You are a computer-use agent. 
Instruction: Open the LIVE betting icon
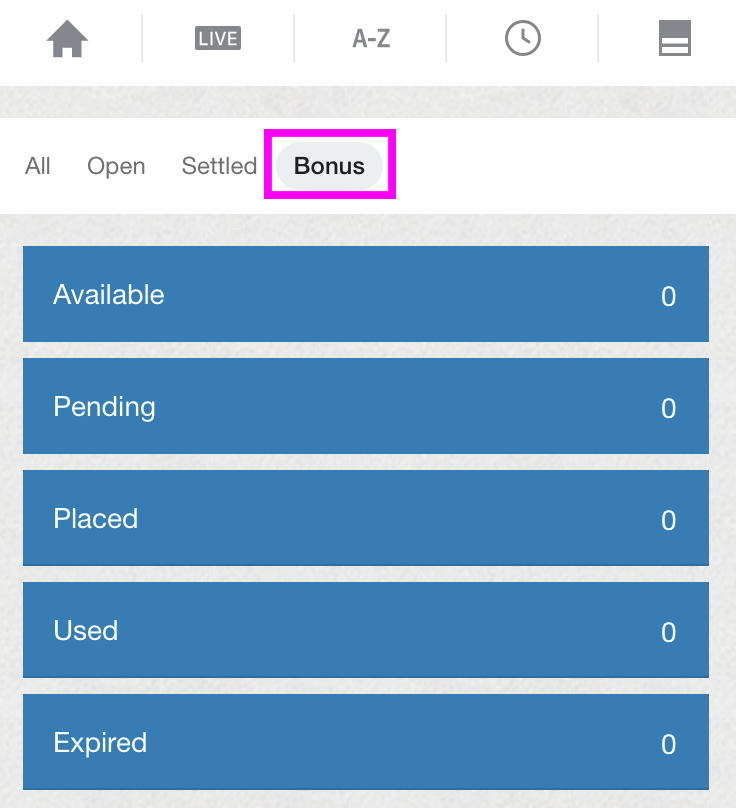pos(218,38)
